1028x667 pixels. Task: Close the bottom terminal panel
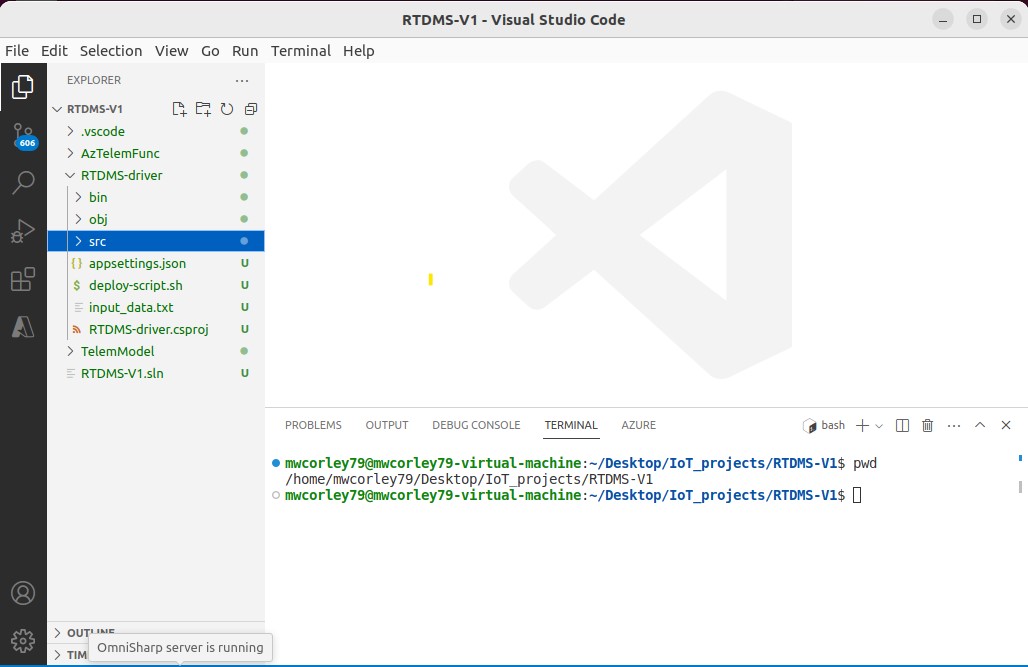point(1006,425)
